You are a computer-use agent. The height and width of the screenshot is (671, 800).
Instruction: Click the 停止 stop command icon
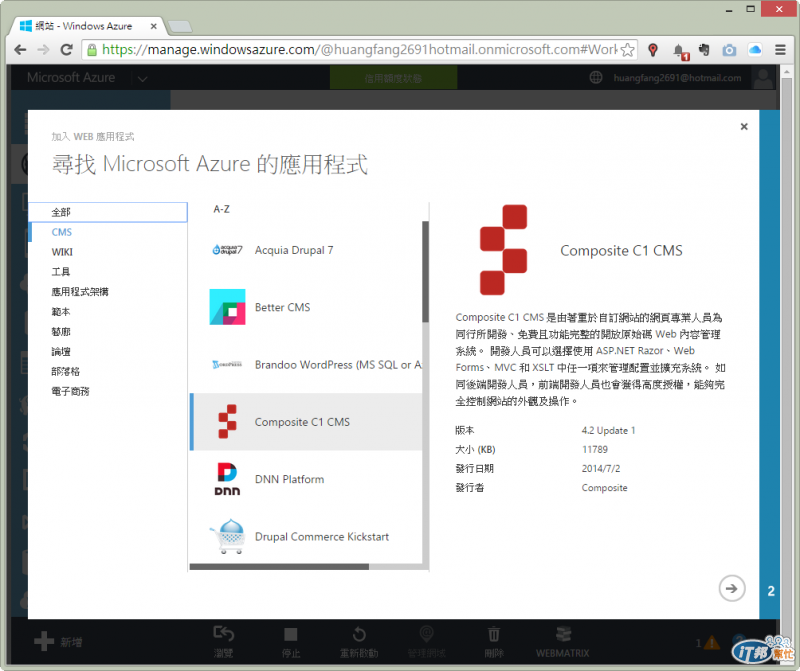point(291,634)
